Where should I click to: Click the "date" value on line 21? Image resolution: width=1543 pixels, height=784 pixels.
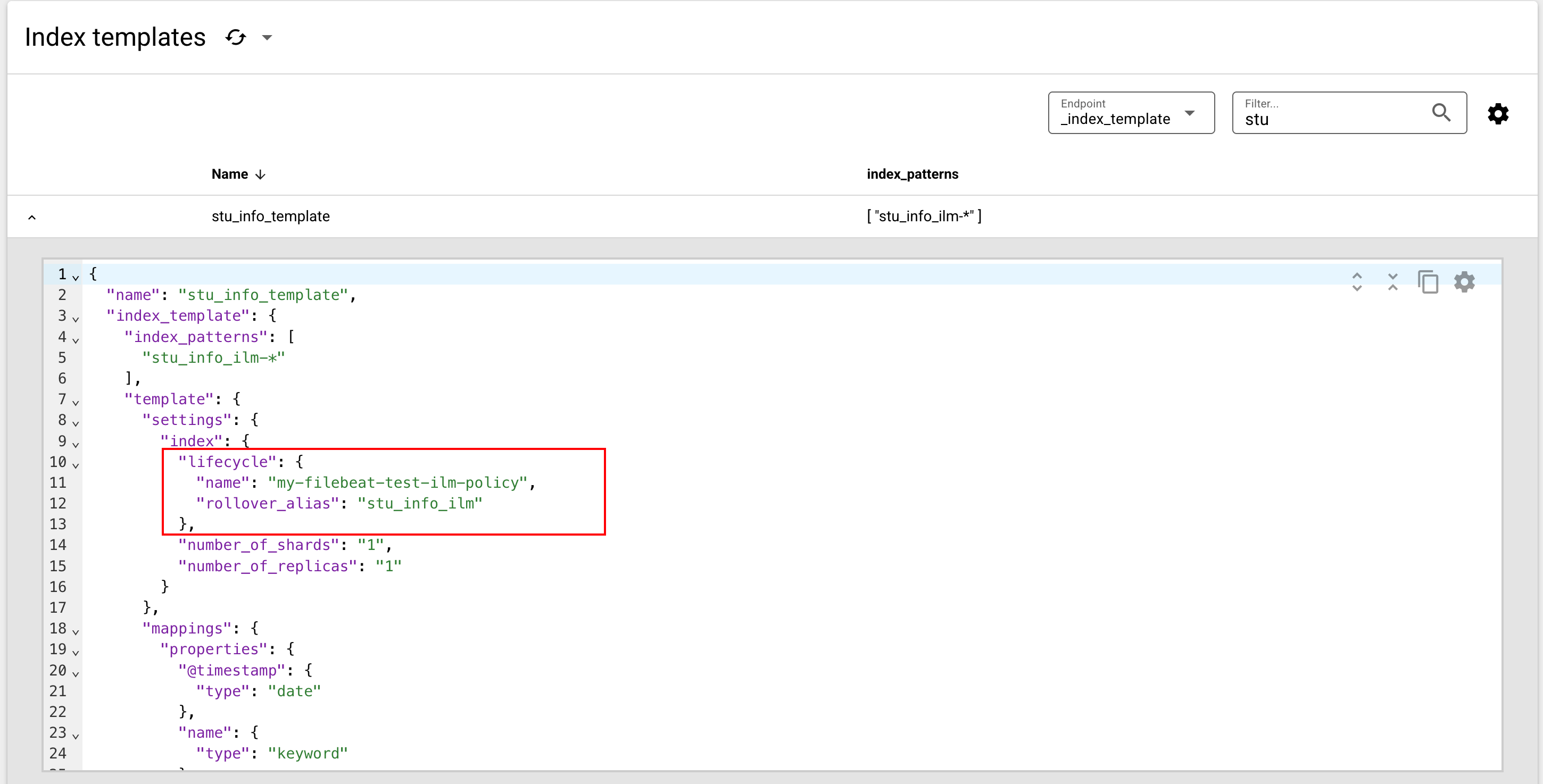pos(295,691)
